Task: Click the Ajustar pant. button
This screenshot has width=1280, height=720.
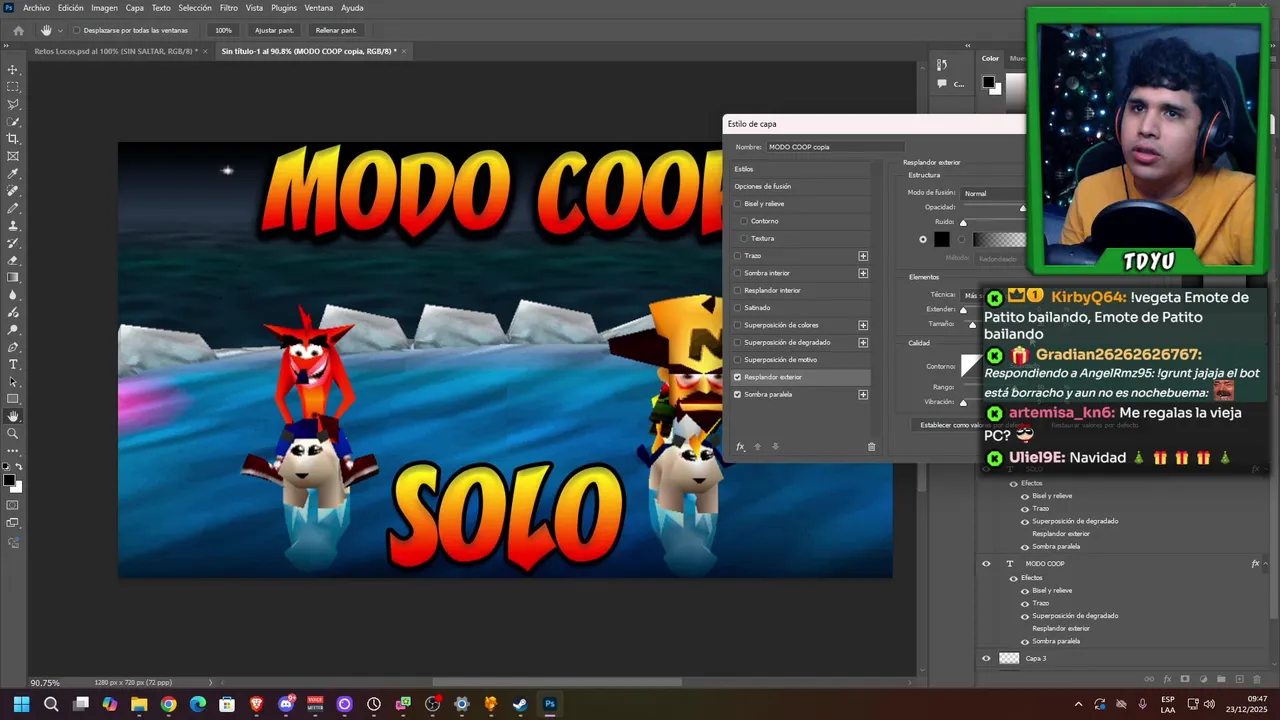Action: coord(274,30)
